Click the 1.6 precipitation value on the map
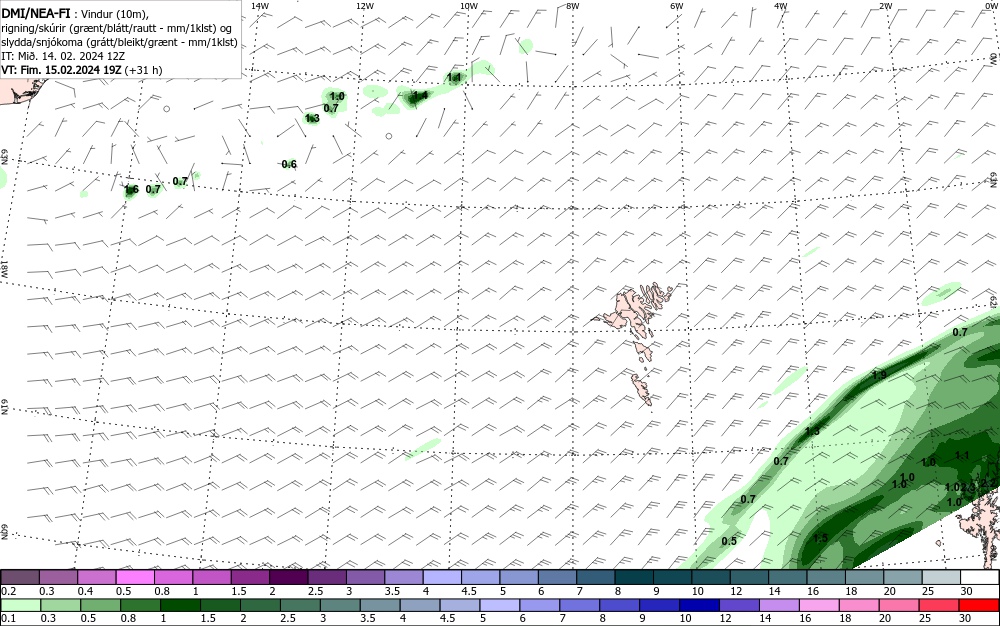This screenshot has width=1000, height=626. [x=131, y=189]
